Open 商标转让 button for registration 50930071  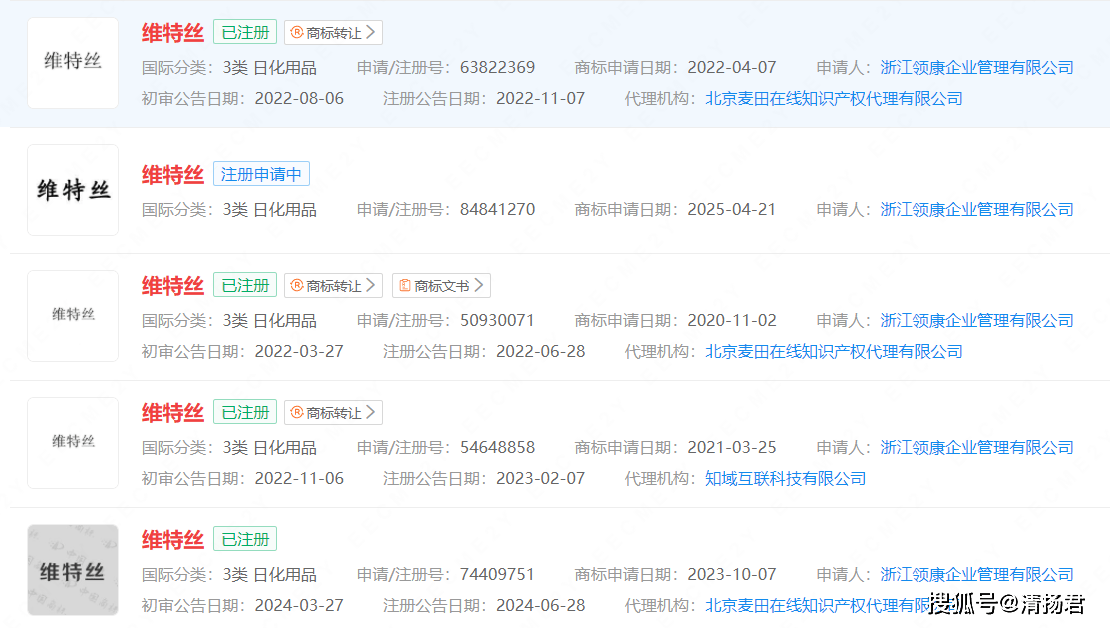click(x=333, y=286)
